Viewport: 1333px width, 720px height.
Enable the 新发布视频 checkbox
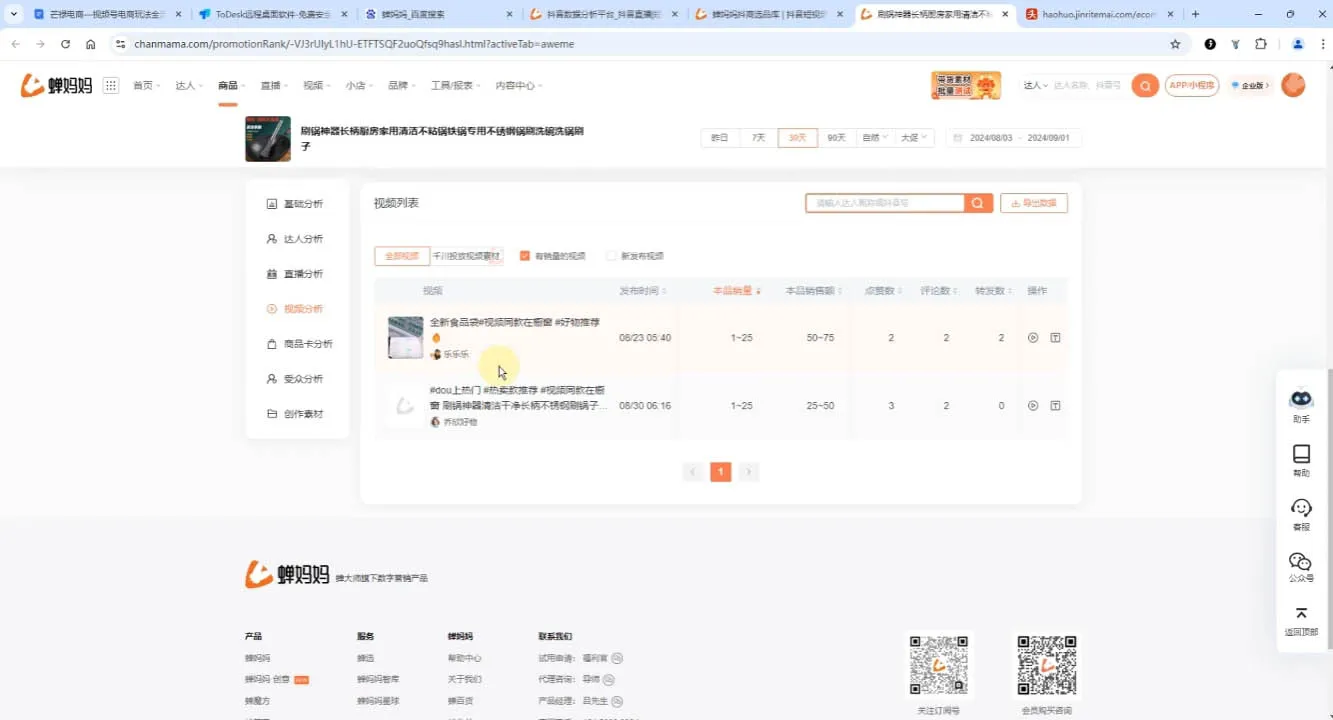tap(611, 255)
